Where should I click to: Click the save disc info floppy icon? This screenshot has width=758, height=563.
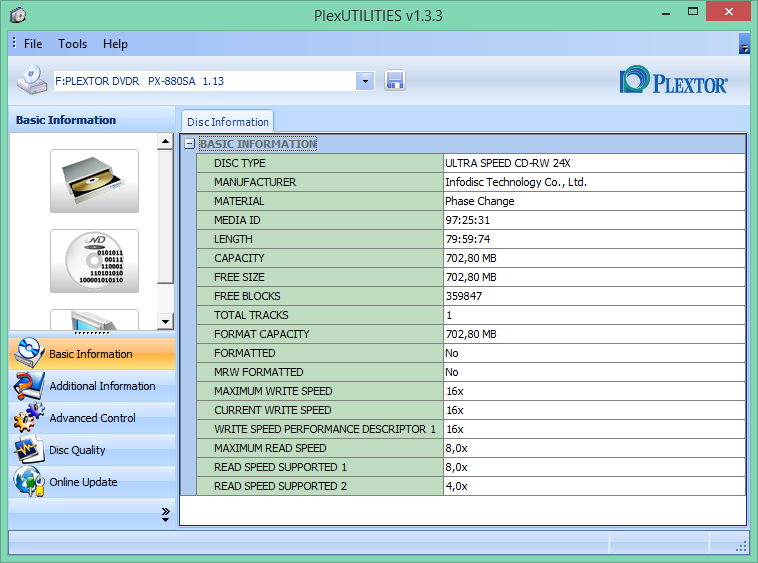pyautogui.click(x=394, y=80)
